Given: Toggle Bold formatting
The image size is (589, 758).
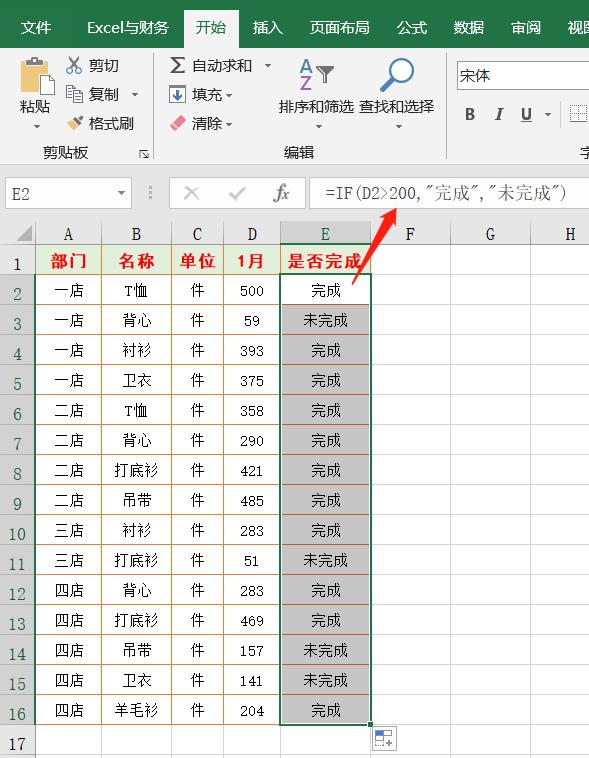Looking at the screenshot, I should pos(470,115).
